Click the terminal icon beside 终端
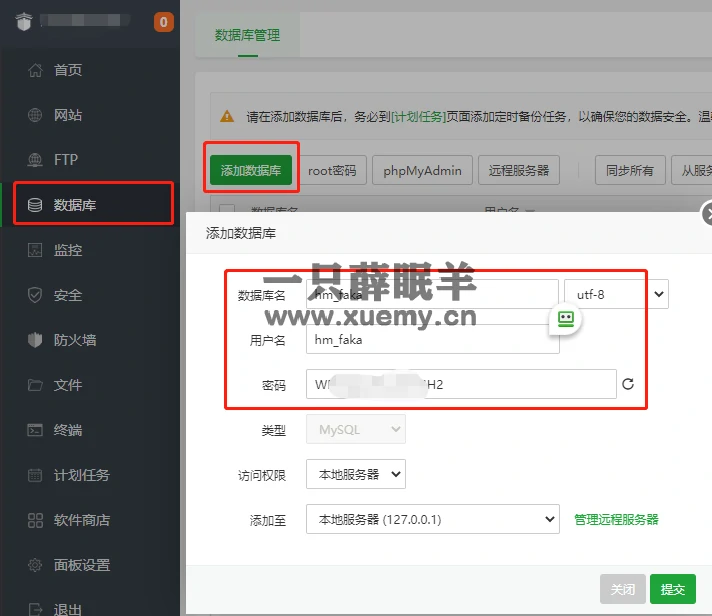 pos(35,429)
